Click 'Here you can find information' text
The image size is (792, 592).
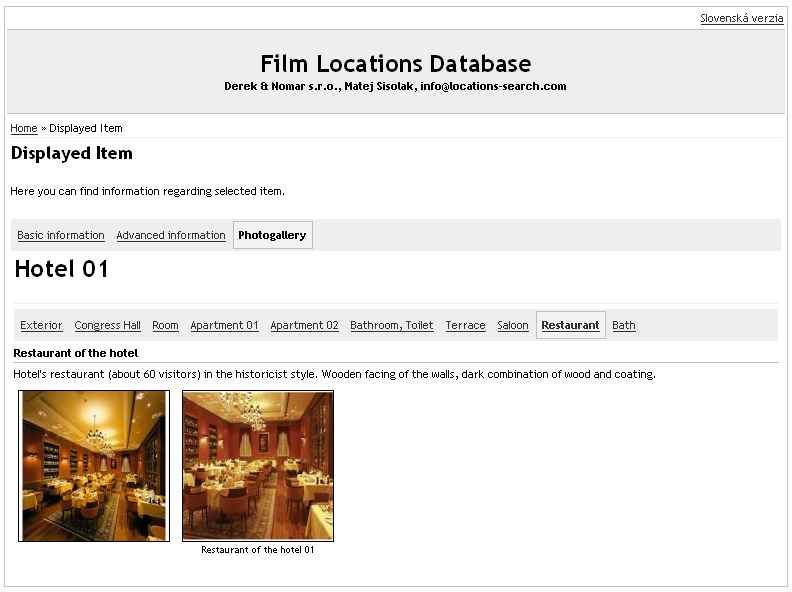pyautogui.click(x=147, y=191)
